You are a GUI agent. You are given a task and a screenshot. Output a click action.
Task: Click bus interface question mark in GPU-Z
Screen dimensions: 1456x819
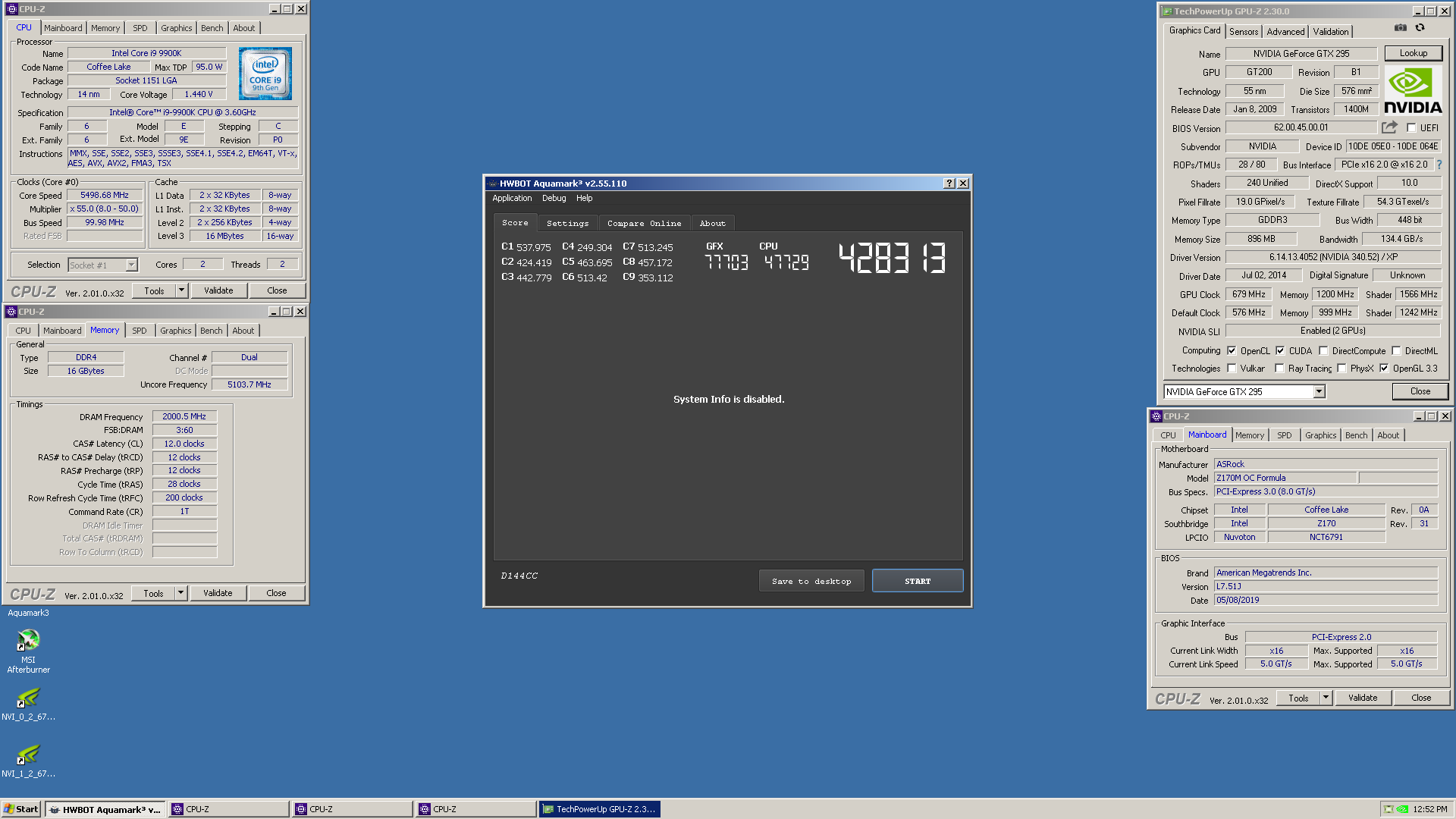click(1439, 165)
